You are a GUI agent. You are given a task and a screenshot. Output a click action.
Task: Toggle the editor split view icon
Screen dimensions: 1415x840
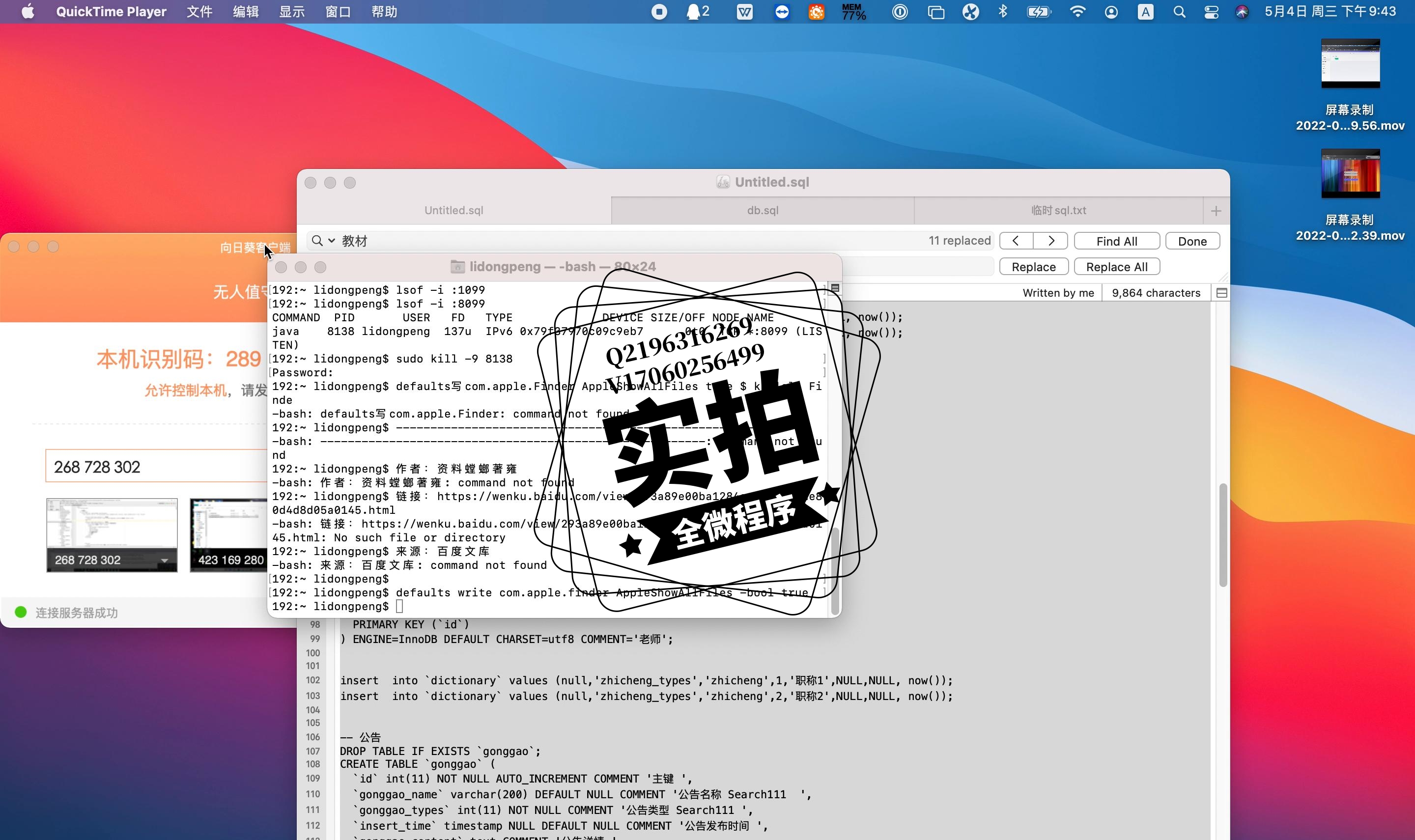point(1221,293)
